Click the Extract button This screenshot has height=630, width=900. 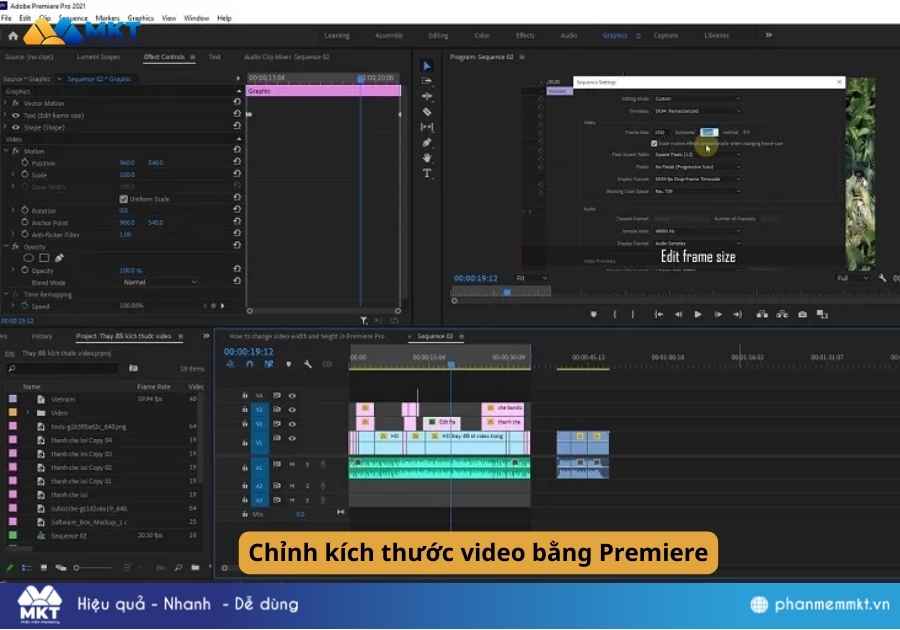coord(782,314)
